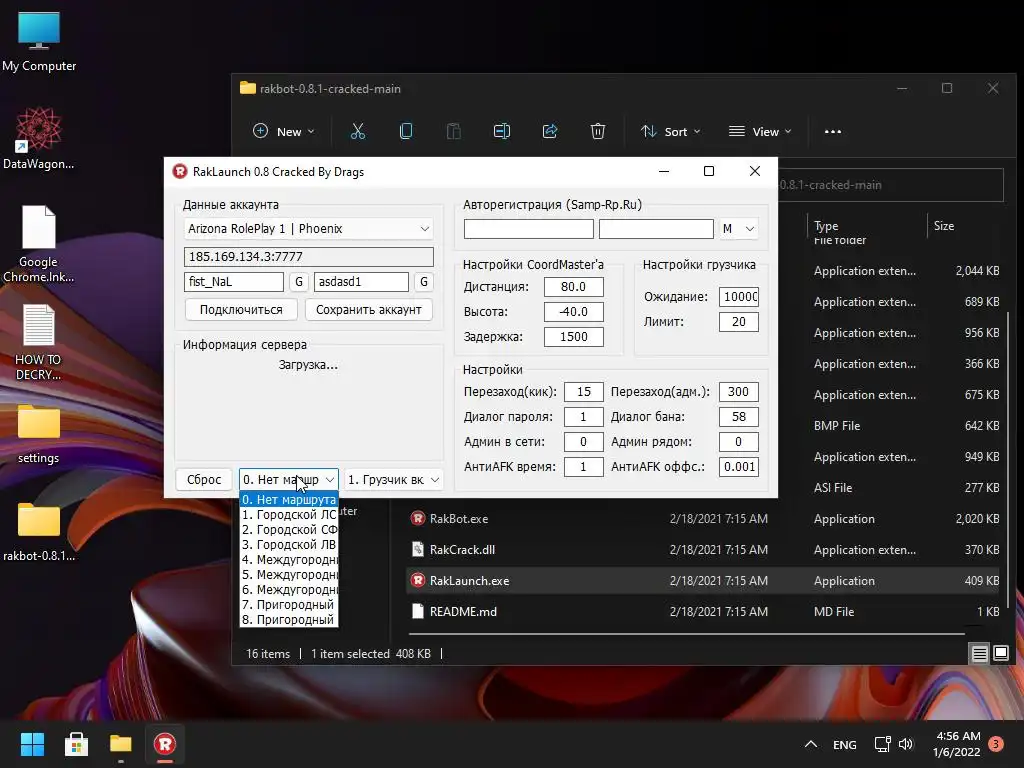Select 7. Пригородный route option

pos(289,605)
